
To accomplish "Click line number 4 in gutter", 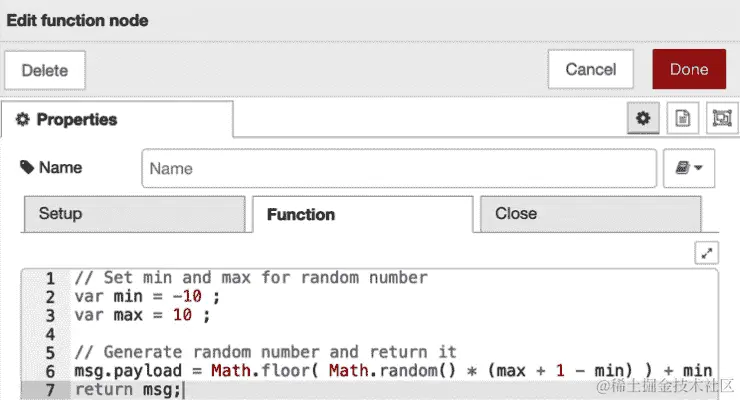I will pyautogui.click(x=50, y=334).
